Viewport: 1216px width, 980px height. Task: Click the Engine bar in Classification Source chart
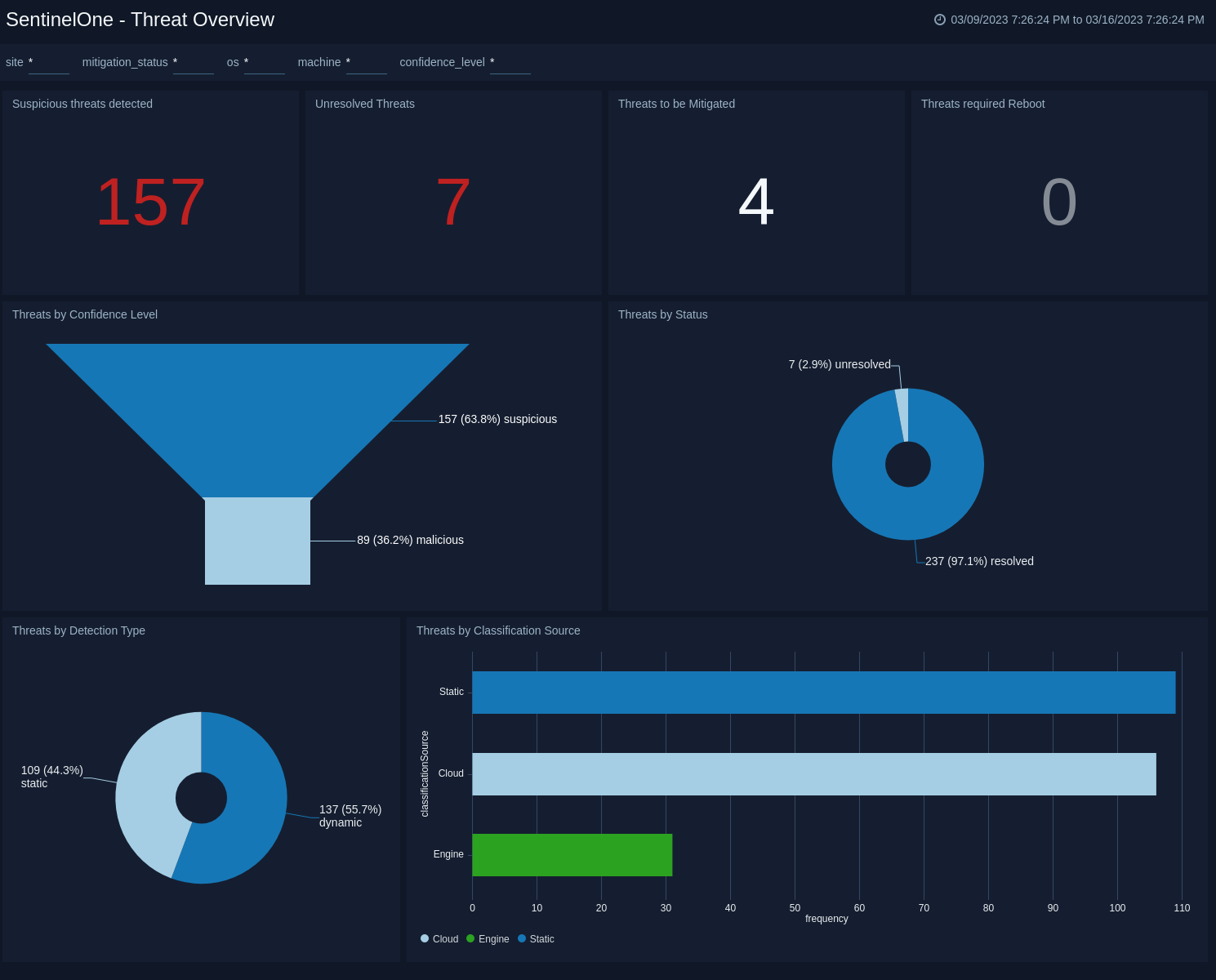[x=572, y=855]
